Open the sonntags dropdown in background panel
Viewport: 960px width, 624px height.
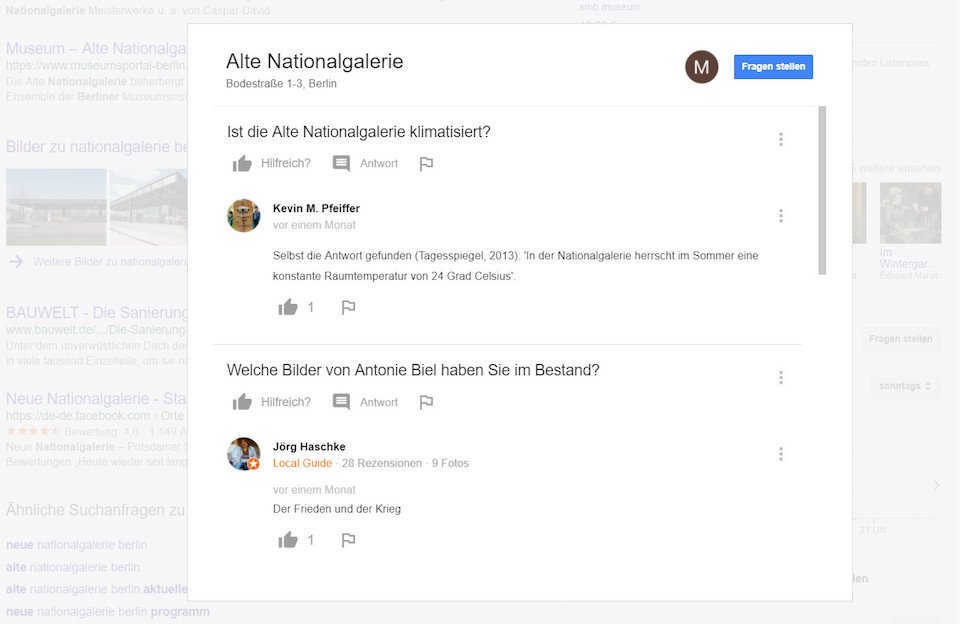coord(905,386)
